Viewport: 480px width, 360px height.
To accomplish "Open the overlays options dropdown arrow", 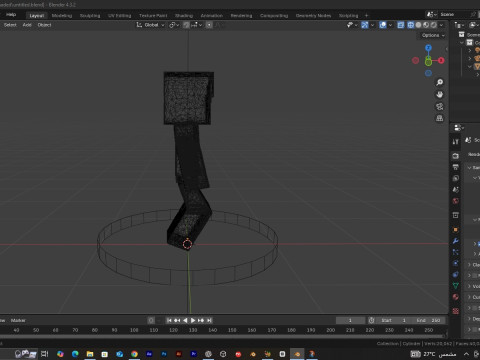I will click(390, 25).
